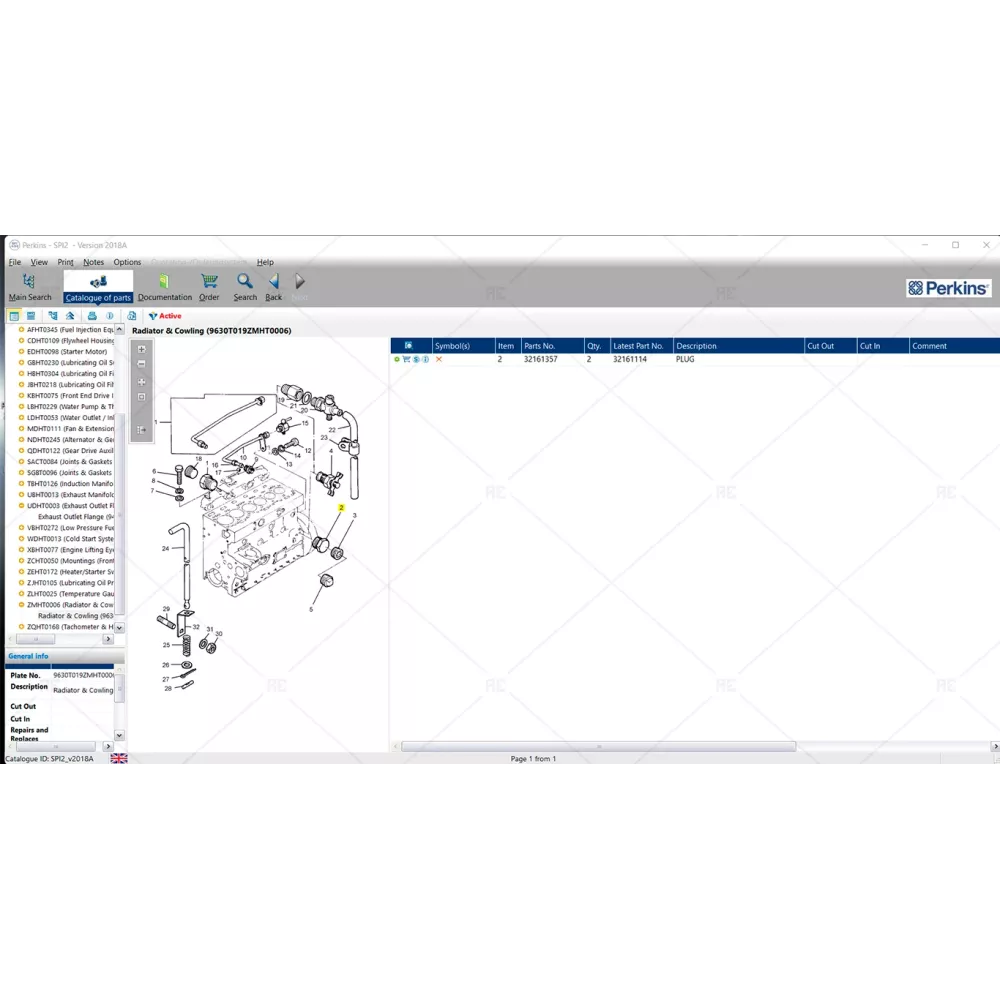Viewport: 1000px width, 1000px height.
Task: Expand the EDHT0098 Starter Motor node
Action: 21,352
